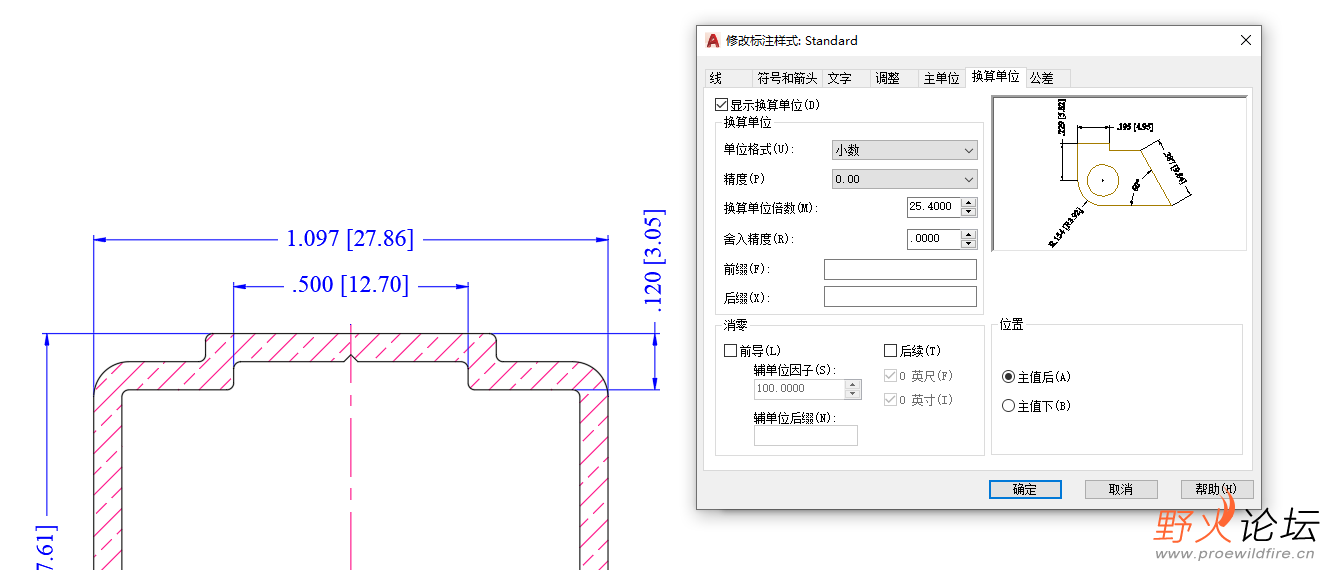The height and width of the screenshot is (570, 1339).
Task: Switch to the 线 tab
Action: click(x=728, y=78)
